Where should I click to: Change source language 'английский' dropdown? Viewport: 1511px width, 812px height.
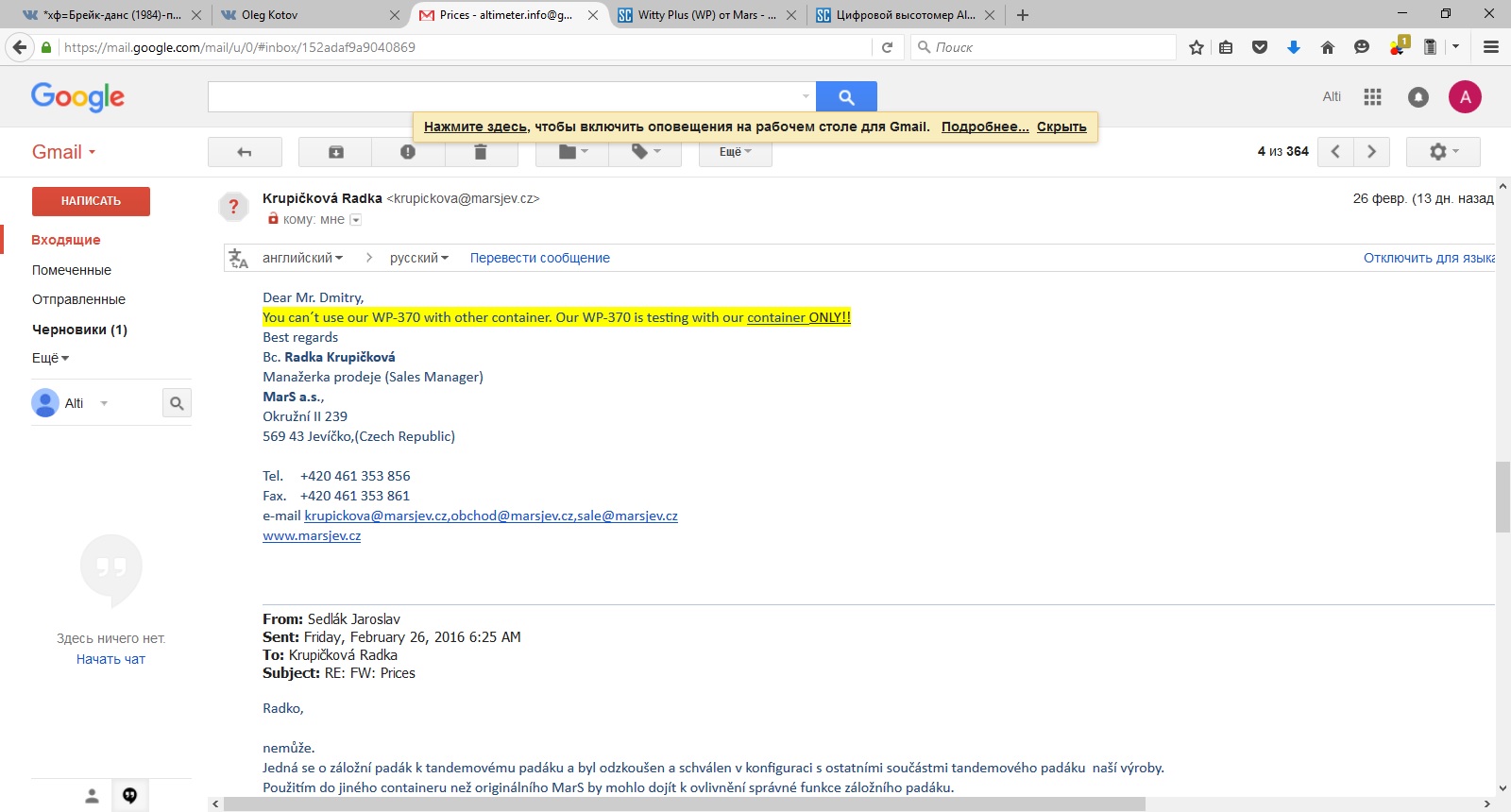coord(302,258)
